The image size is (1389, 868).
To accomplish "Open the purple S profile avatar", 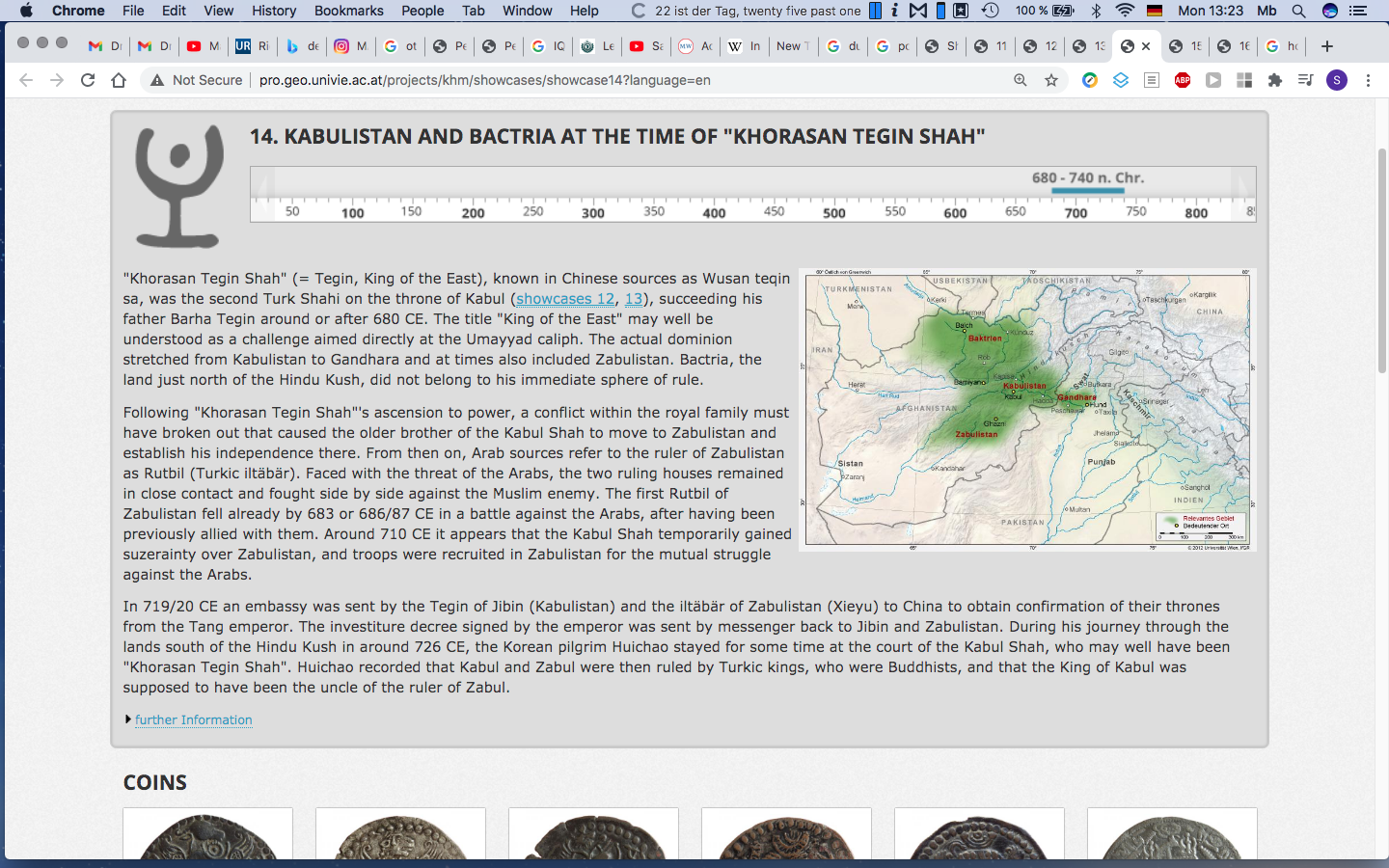I will coord(1337,80).
